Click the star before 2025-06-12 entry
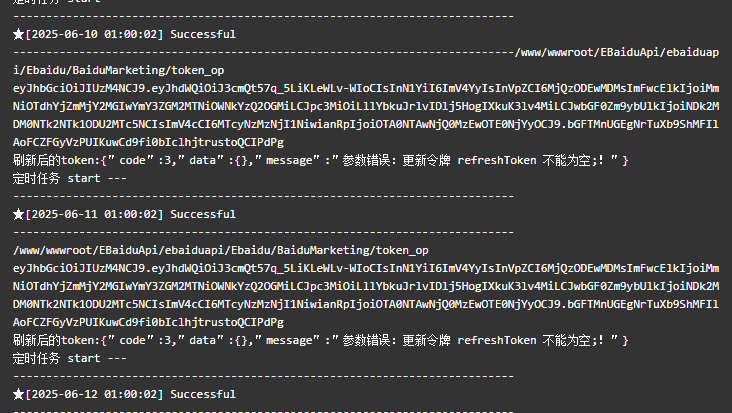Viewport: 732px width, 413px height. pos(18,394)
